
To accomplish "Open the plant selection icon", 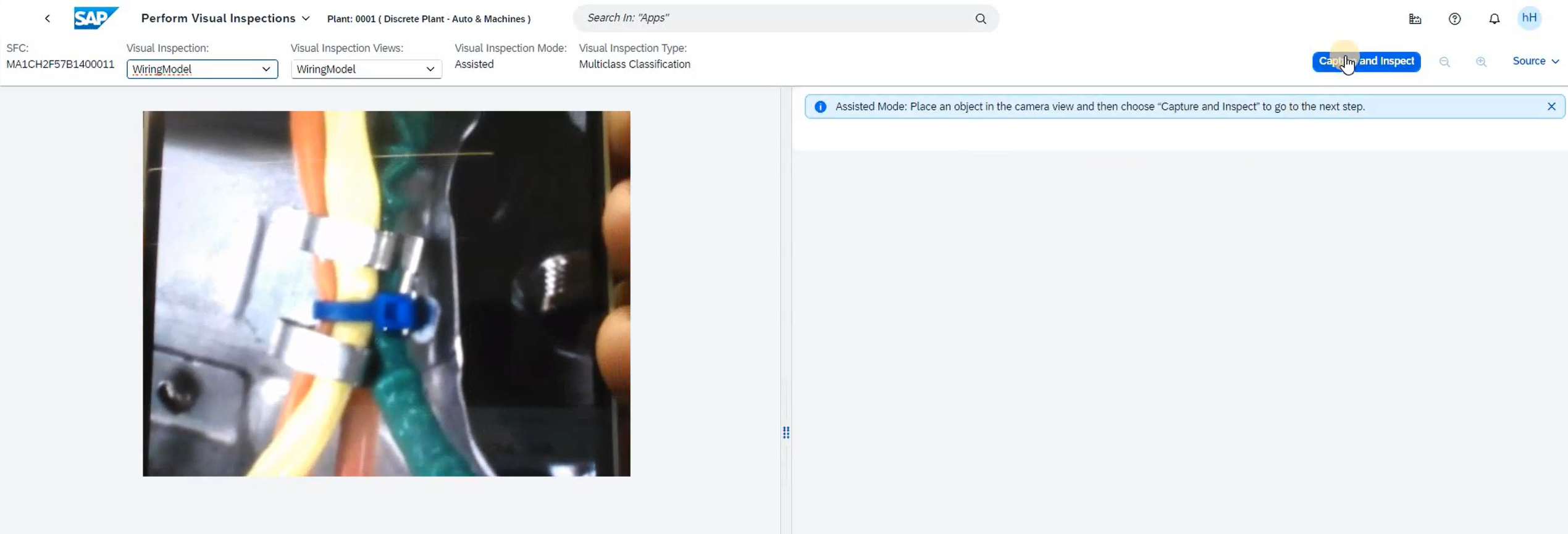I will [1415, 19].
